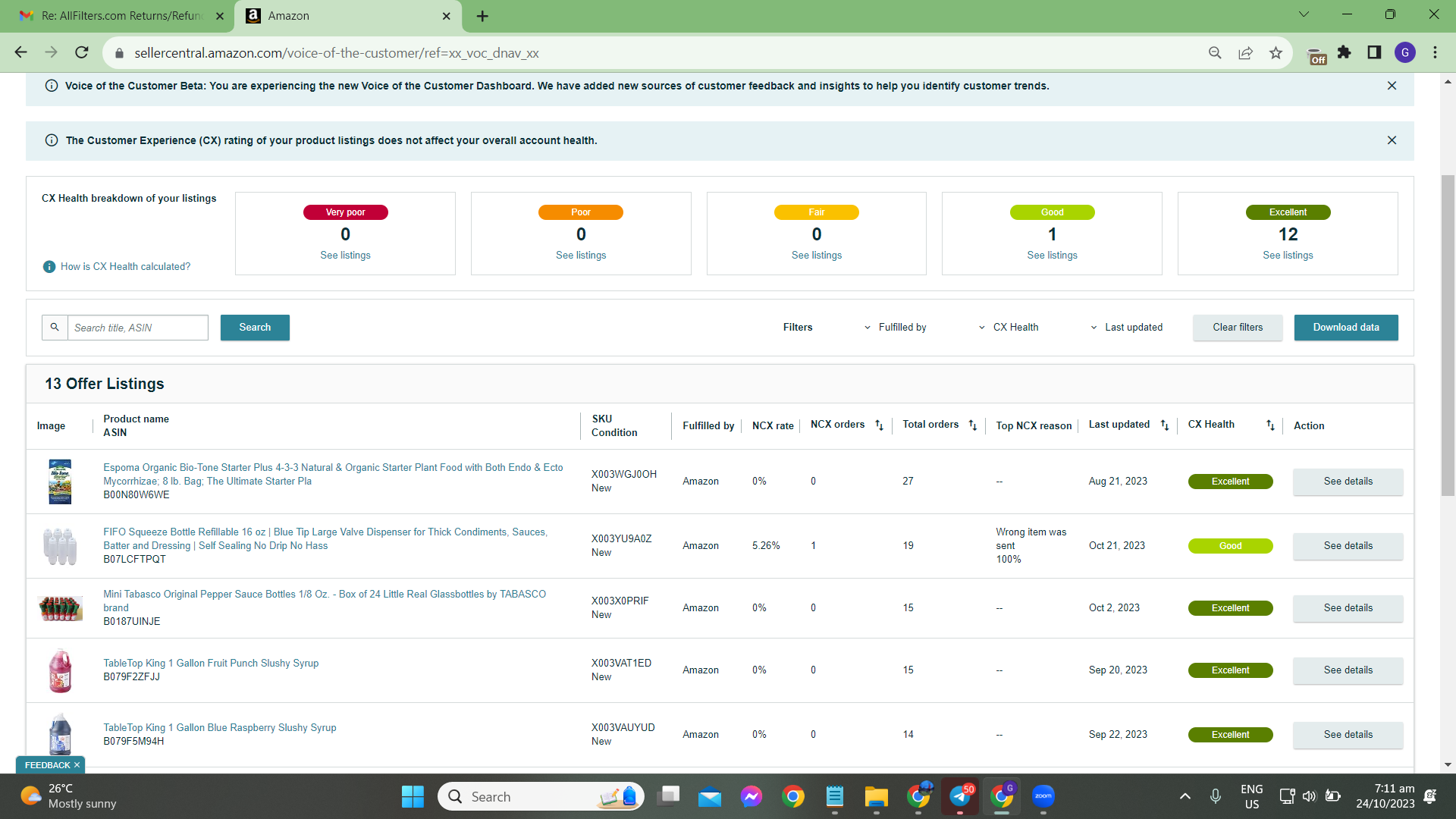
Task: Open TableTop King Fruit Punch Slushy link
Action: coord(211,664)
